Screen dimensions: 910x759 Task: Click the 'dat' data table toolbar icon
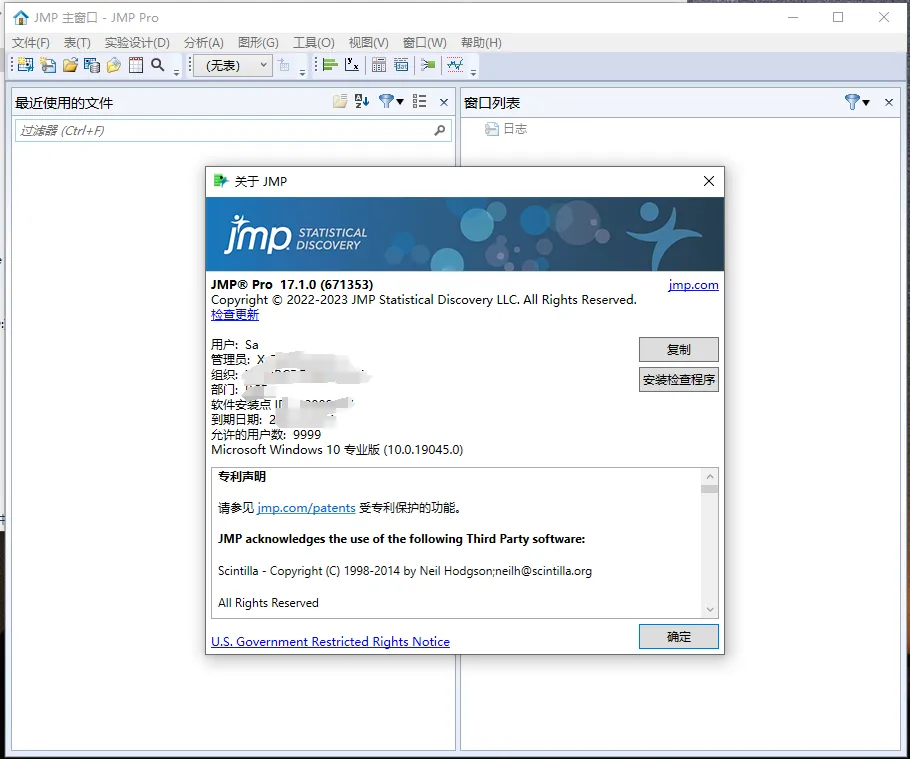[401, 65]
